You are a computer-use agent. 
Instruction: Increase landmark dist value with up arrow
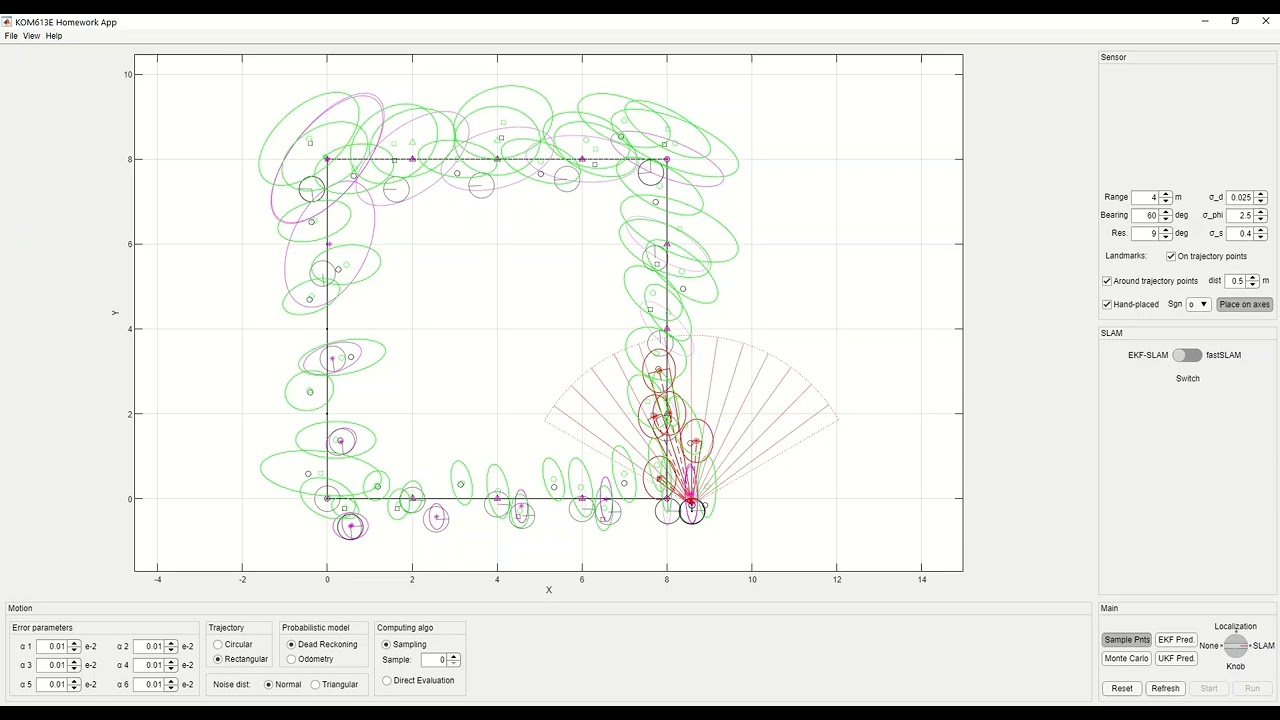pyautogui.click(x=1253, y=278)
